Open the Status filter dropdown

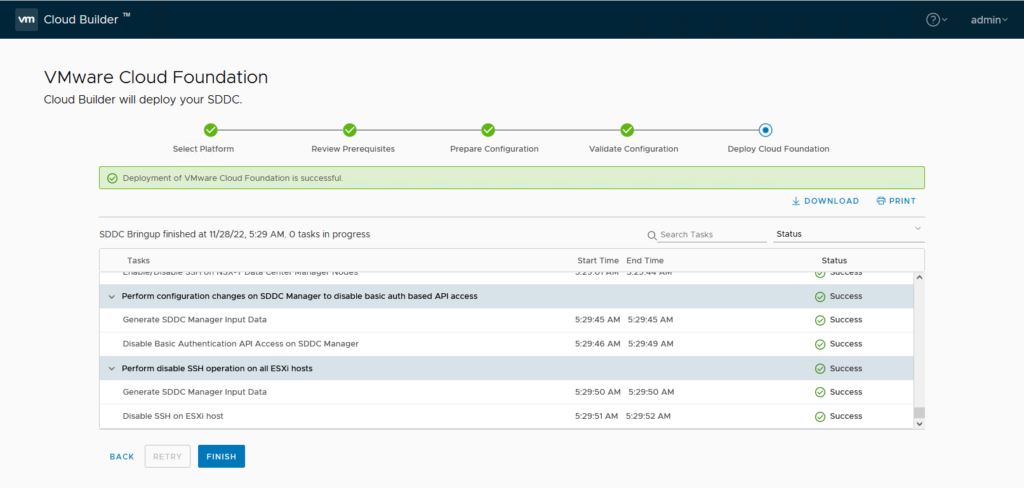pyautogui.click(x=848, y=234)
